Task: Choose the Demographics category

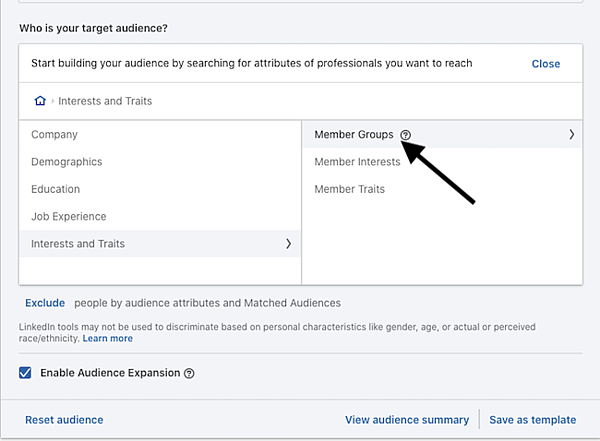Action: point(66,162)
